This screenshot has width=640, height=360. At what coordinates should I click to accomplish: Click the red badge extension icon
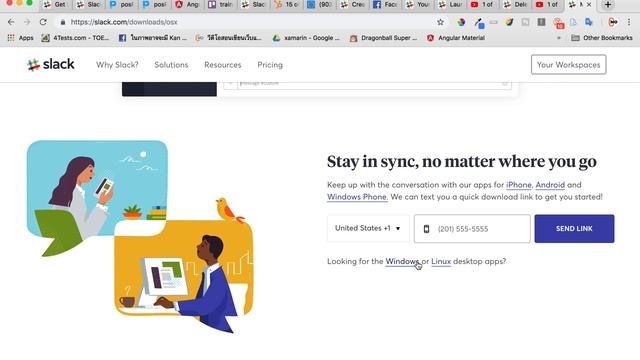558,23
